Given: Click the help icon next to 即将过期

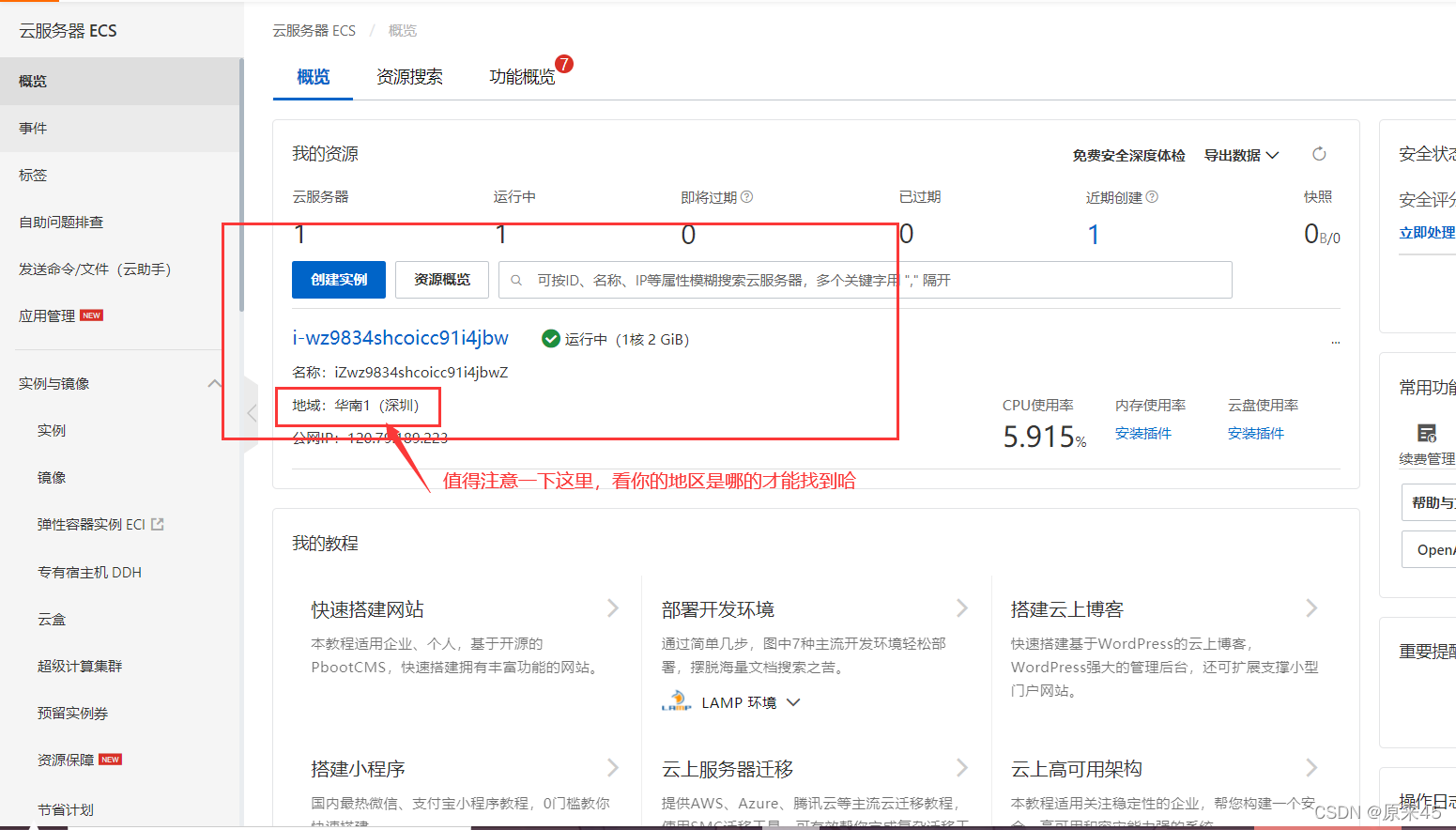Looking at the screenshot, I should (x=747, y=197).
